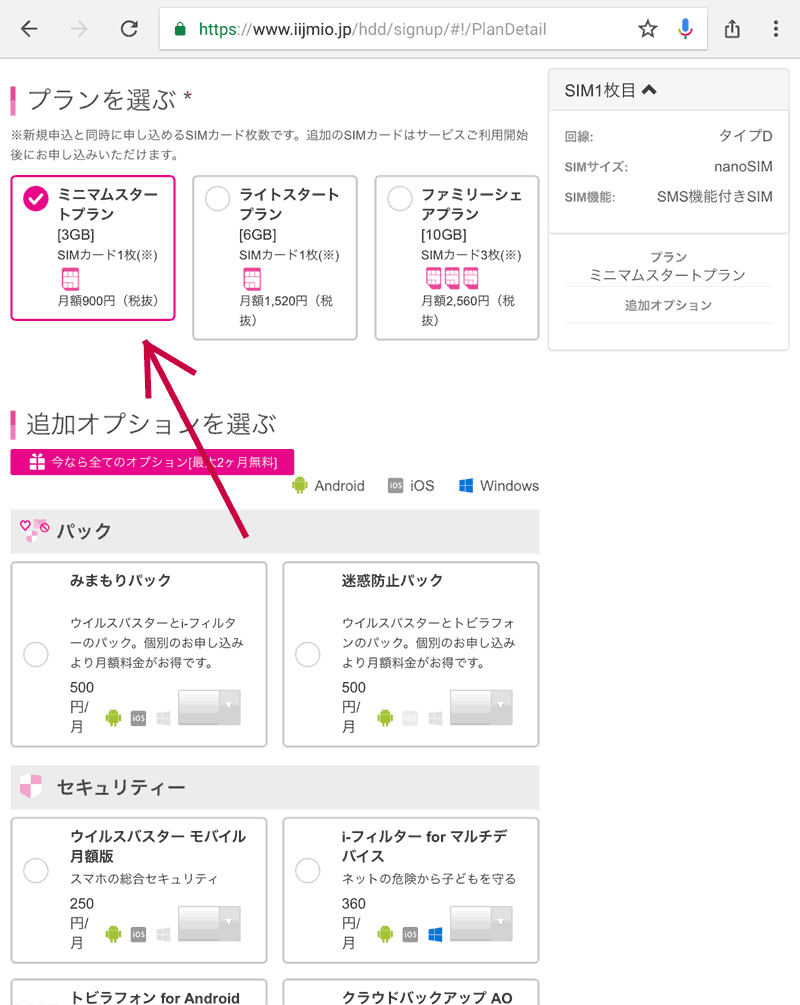Click the プラン item in sidebar summary
Image resolution: width=800 pixels, height=1005 pixels.
coord(668,266)
